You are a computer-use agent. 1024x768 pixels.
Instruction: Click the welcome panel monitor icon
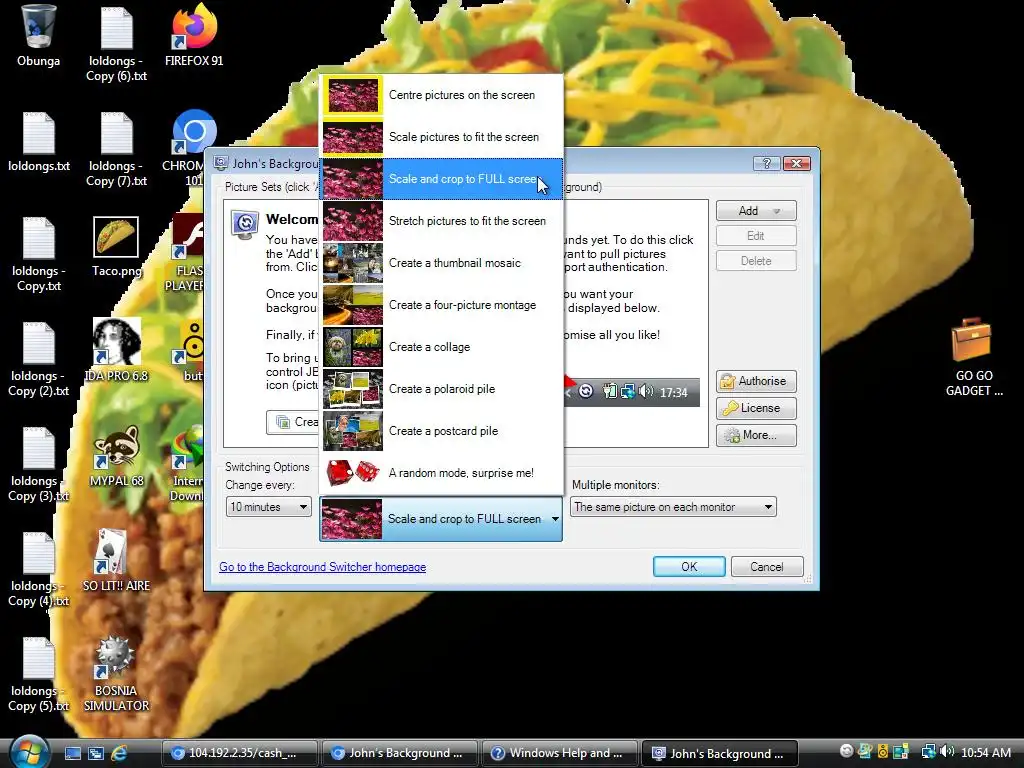pyautogui.click(x=245, y=225)
